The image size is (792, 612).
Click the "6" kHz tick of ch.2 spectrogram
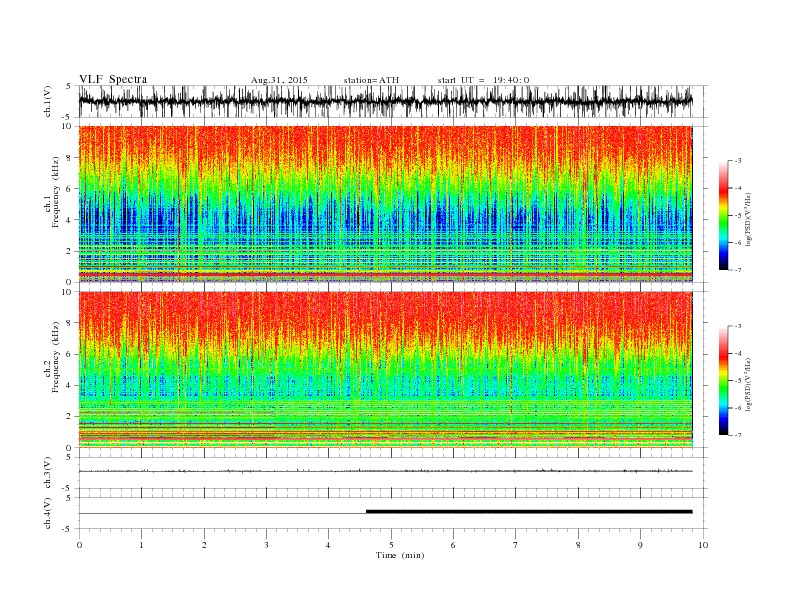click(70, 354)
